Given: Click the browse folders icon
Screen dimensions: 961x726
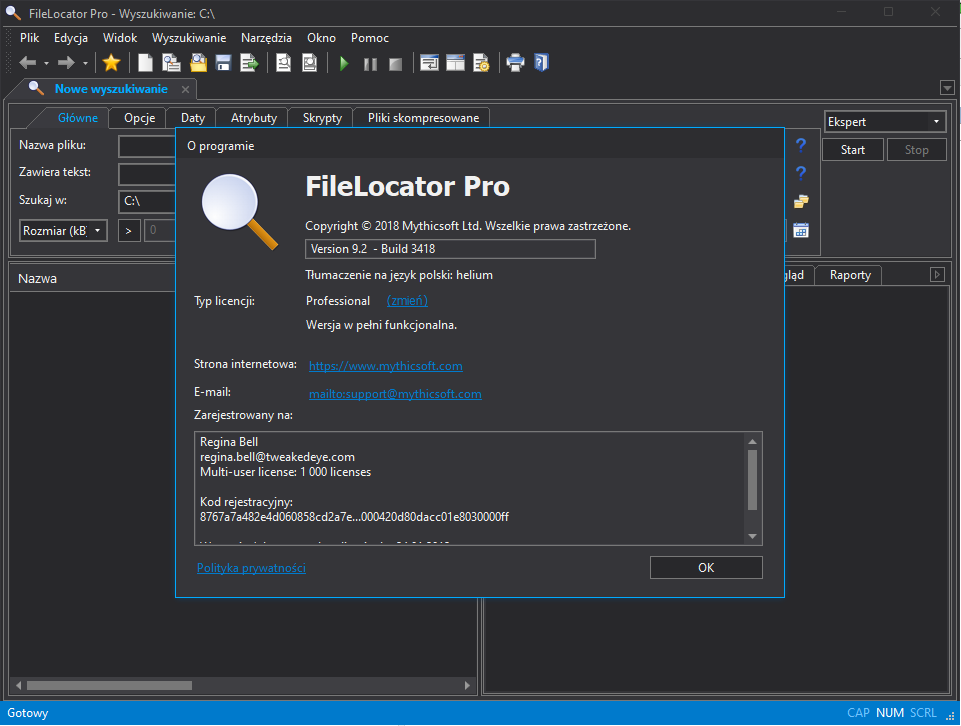Looking at the screenshot, I should pos(801,202).
